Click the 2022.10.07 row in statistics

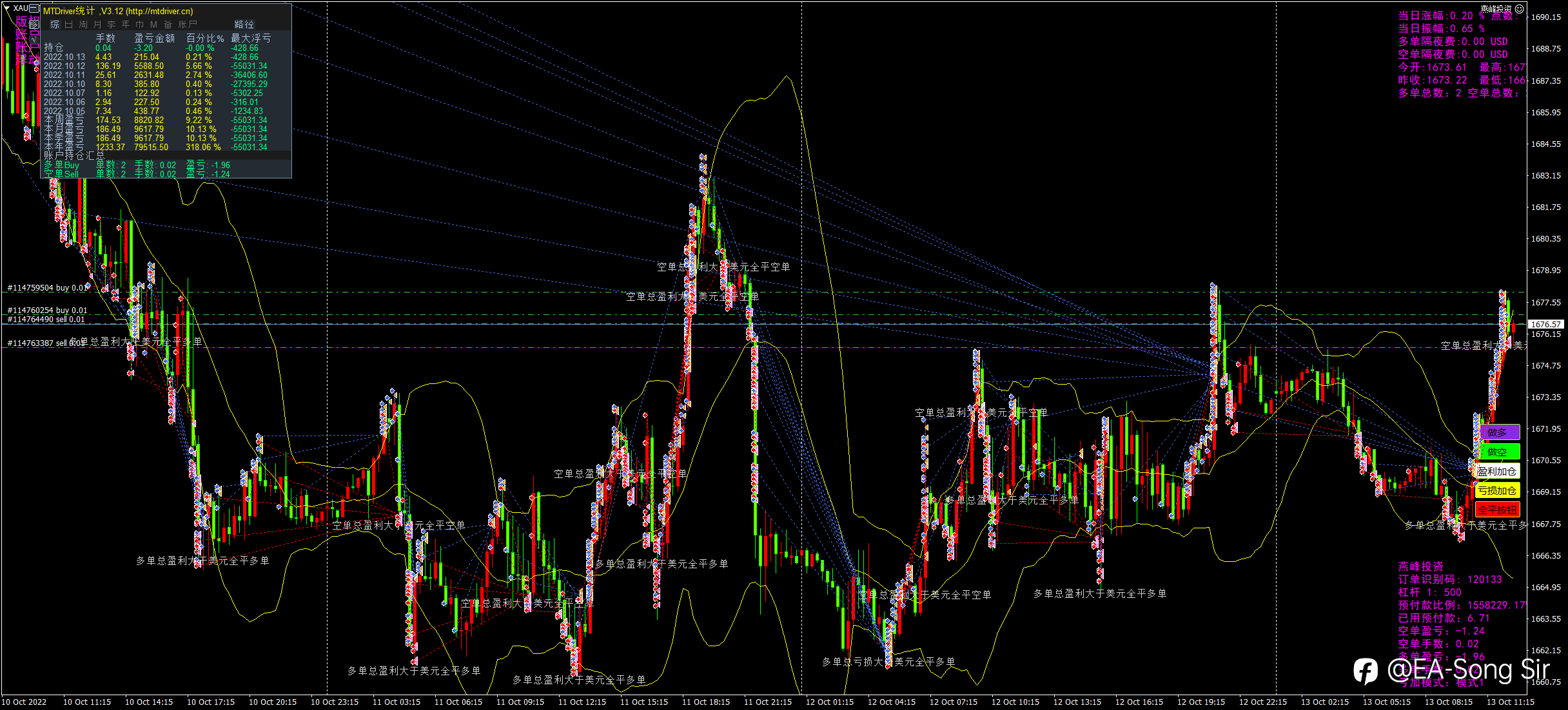point(155,93)
